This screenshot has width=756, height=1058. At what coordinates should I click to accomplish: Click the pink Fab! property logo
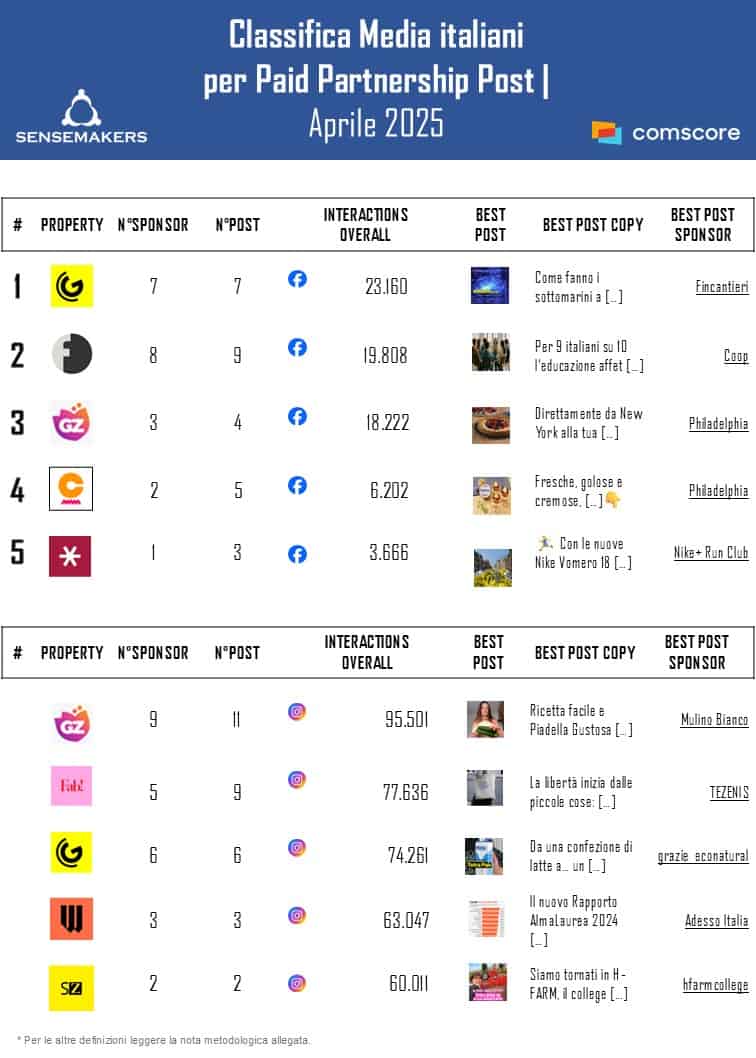coord(71,785)
